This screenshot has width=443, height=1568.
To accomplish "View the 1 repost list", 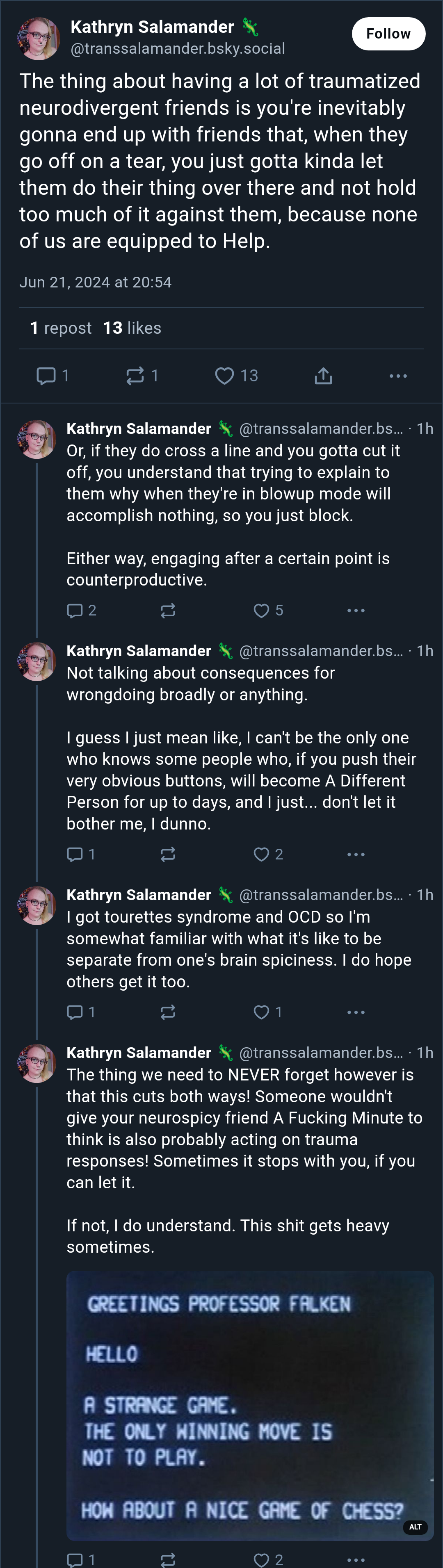I will (x=61, y=328).
